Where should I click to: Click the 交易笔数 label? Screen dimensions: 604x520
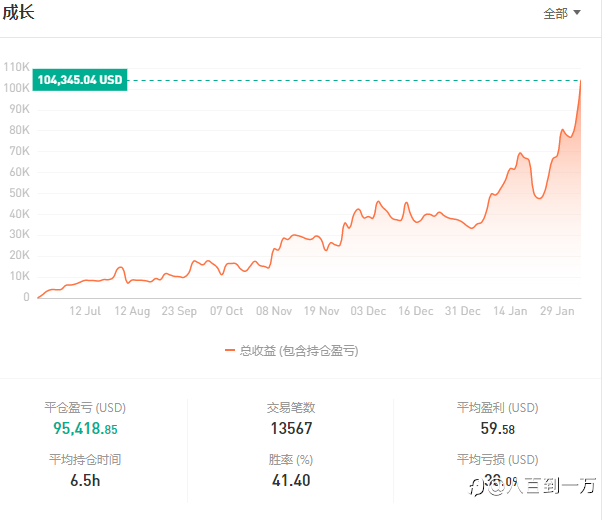point(291,408)
